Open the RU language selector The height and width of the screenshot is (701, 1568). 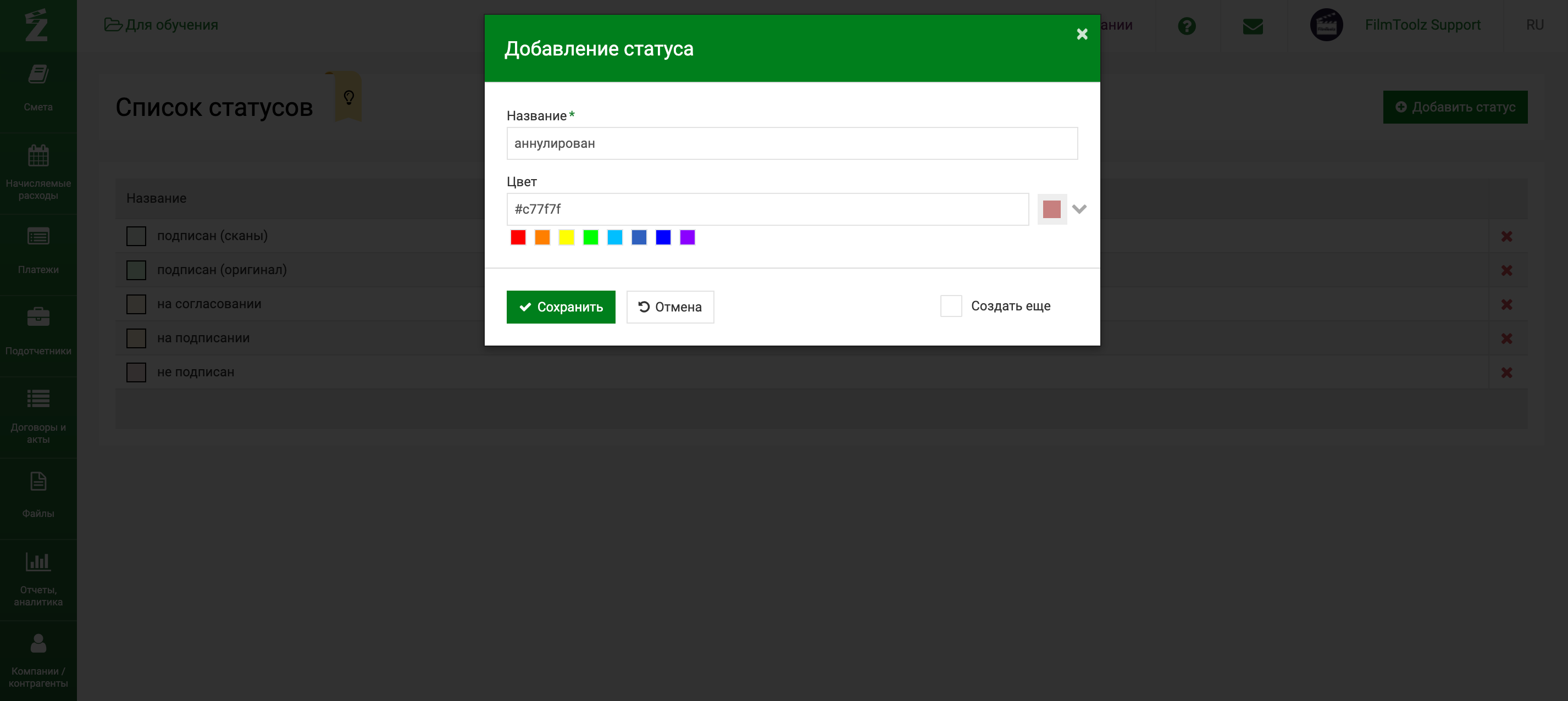1534,25
